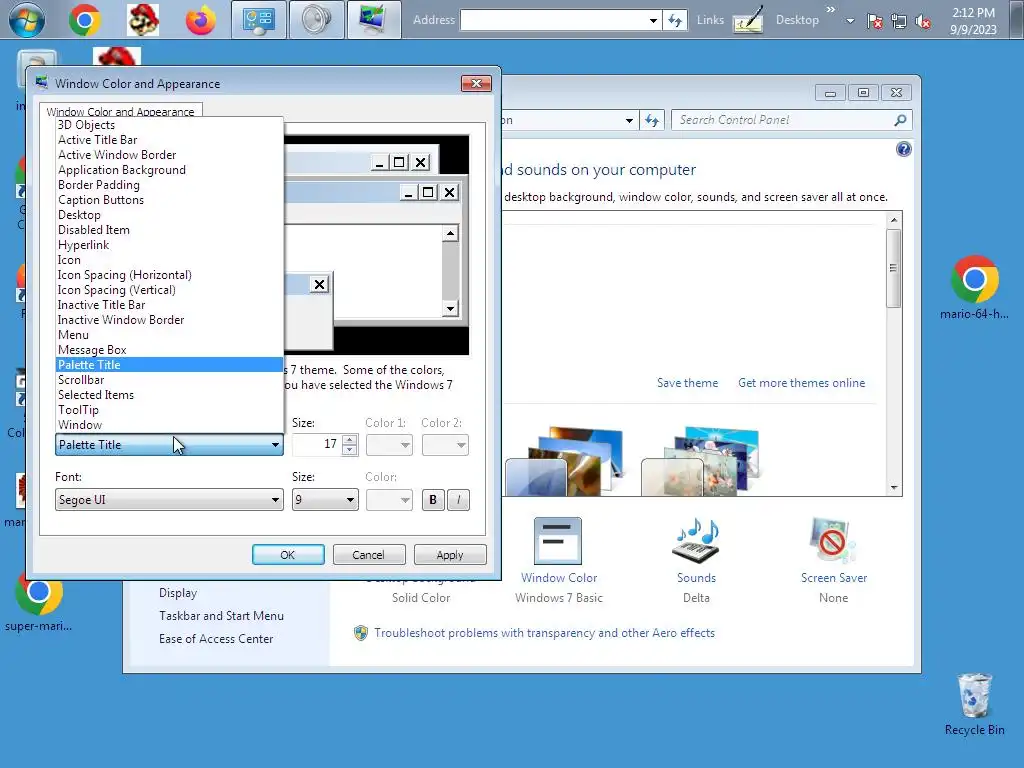Click the Control Panel help question icon
Image resolution: width=1024 pixels, height=768 pixels.
tap(903, 150)
